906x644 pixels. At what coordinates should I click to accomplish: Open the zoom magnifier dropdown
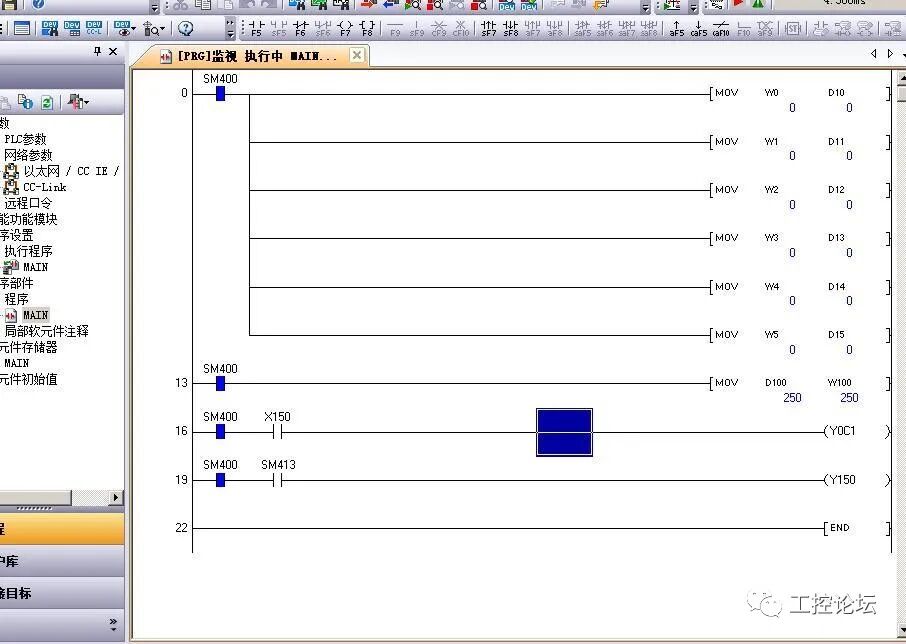coord(154,28)
